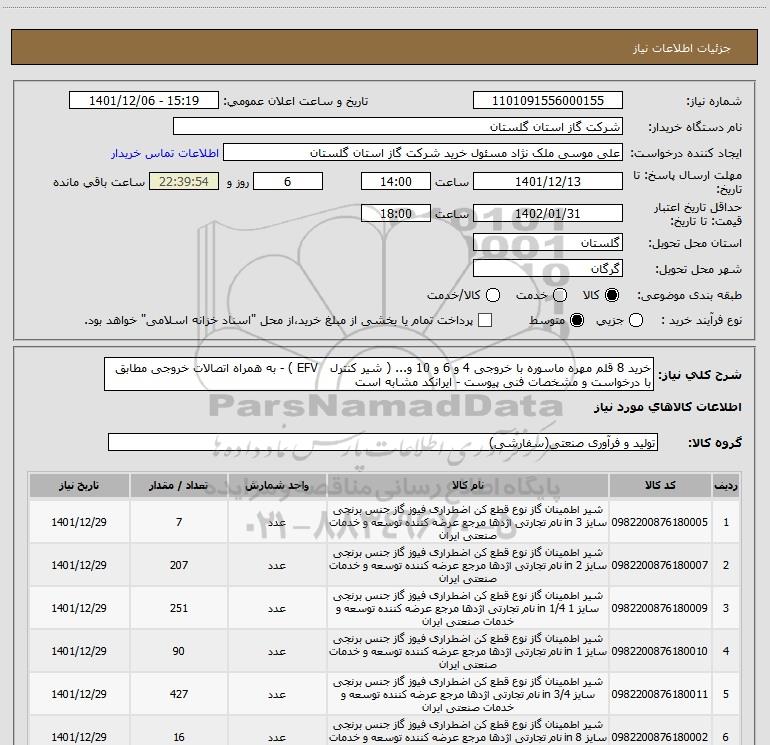770x745 pixels.
Task: Click the 3 in valve name in row 1
Action: (x=468, y=522)
